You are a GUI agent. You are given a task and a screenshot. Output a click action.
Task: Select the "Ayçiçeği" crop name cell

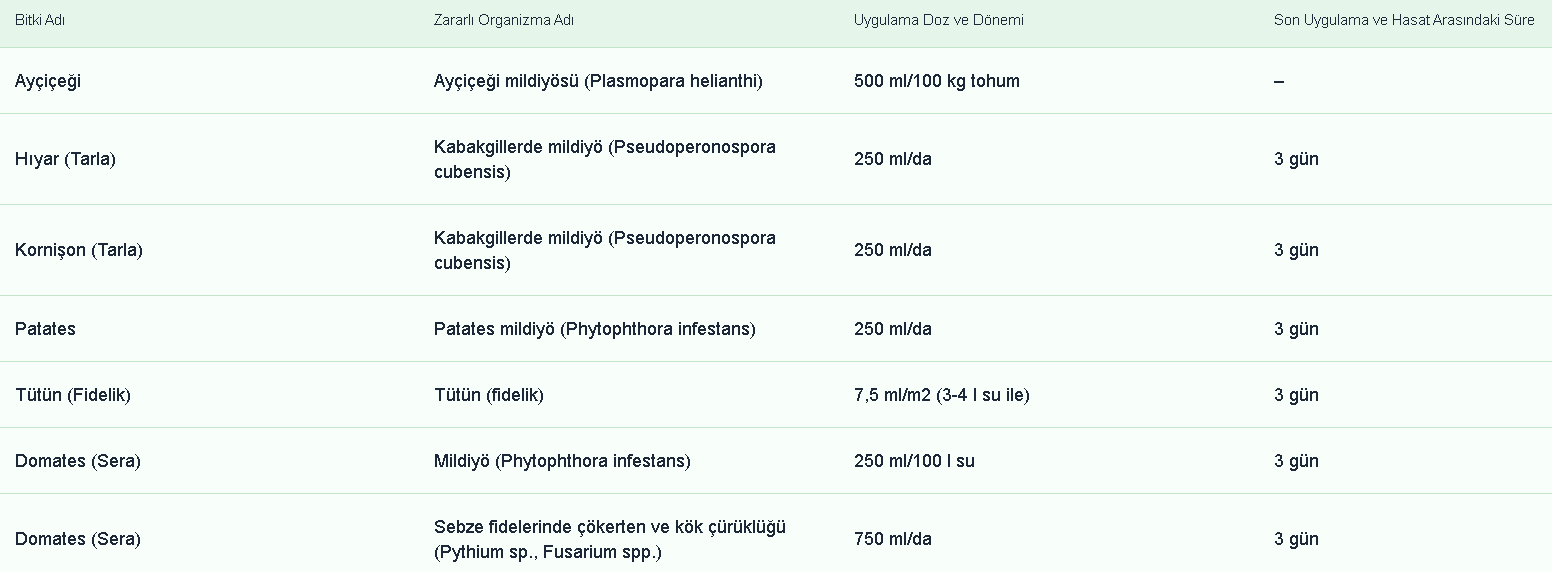tap(48, 81)
